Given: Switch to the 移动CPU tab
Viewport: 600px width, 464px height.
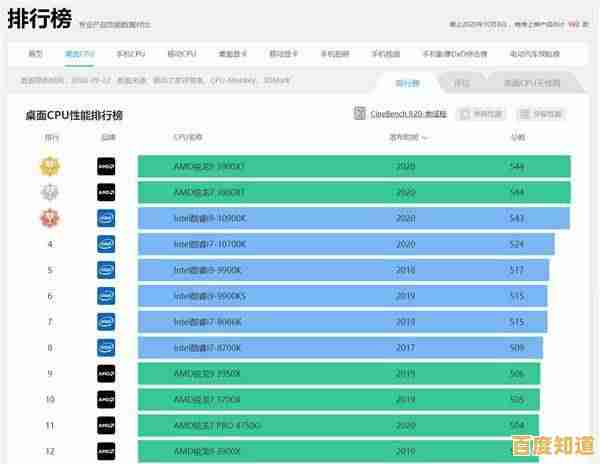Looking at the screenshot, I should pos(181,53).
